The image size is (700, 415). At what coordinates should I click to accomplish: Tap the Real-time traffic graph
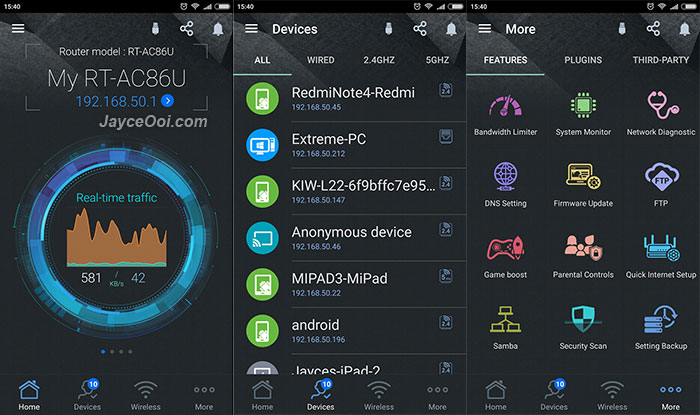(x=117, y=237)
